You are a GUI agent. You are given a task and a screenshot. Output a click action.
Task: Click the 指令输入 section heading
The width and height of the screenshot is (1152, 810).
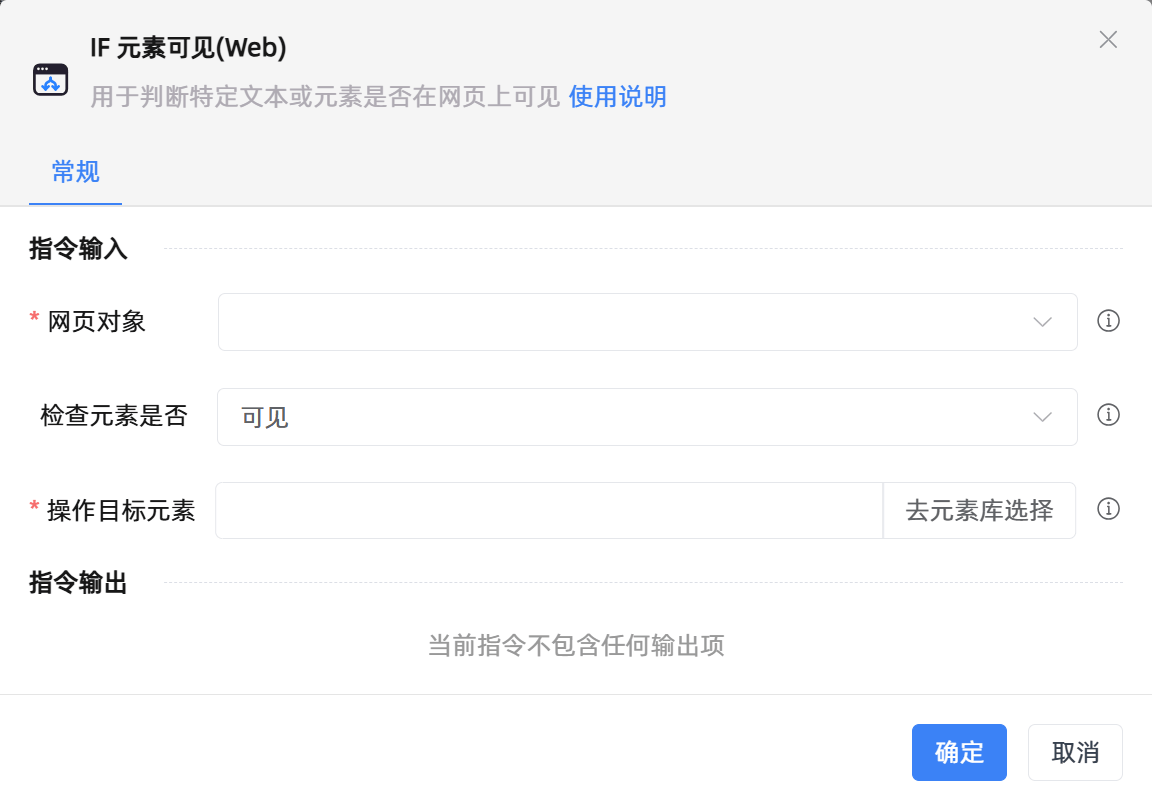[79, 248]
